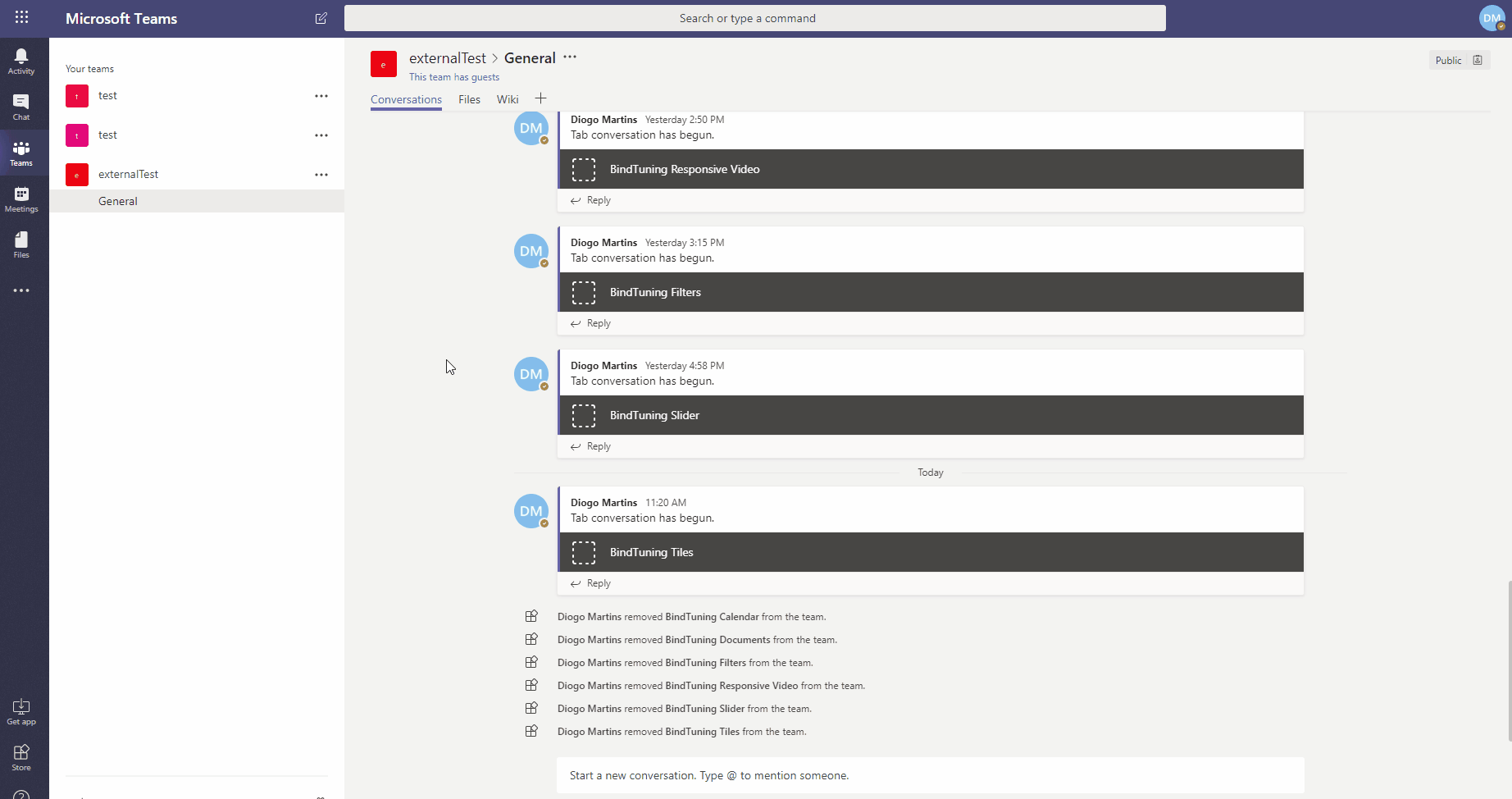The image size is (1512, 799).
Task: Open the first test team's more options
Action: coord(321,96)
